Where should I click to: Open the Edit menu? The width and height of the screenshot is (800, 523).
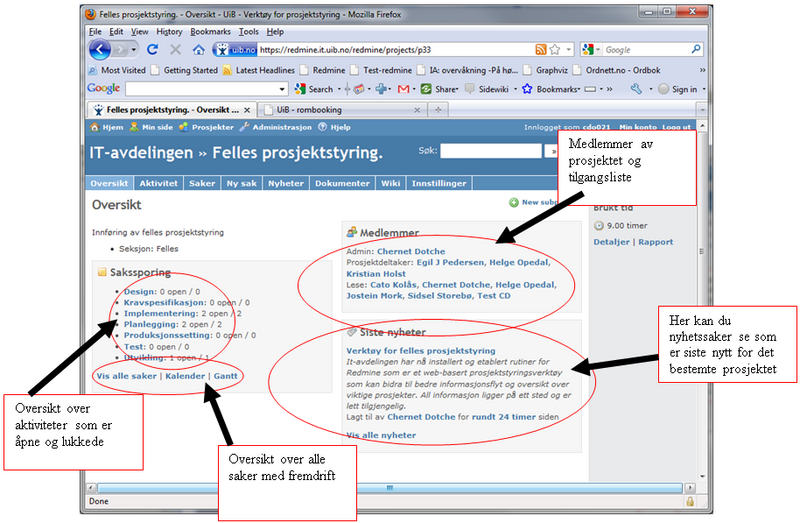tap(116, 32)
